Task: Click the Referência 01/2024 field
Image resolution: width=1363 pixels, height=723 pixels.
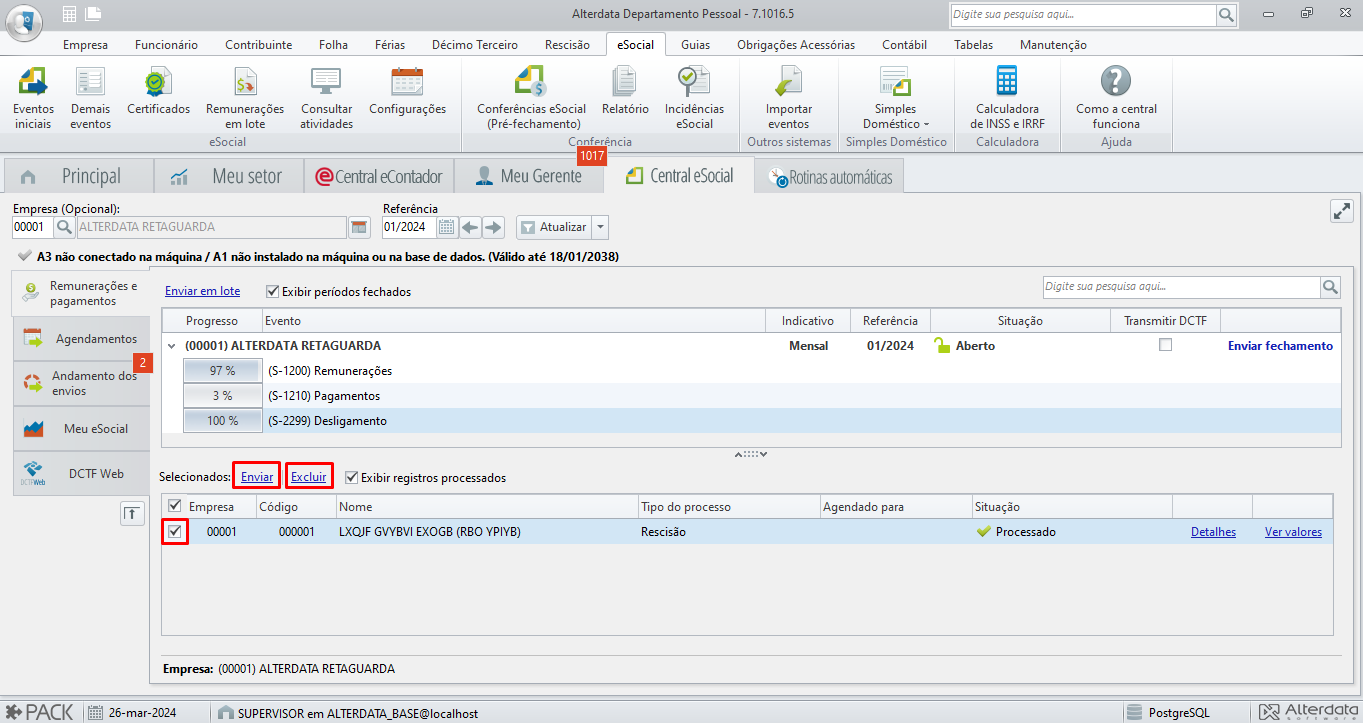Action: pyautogui.click(x=409, y=227)
